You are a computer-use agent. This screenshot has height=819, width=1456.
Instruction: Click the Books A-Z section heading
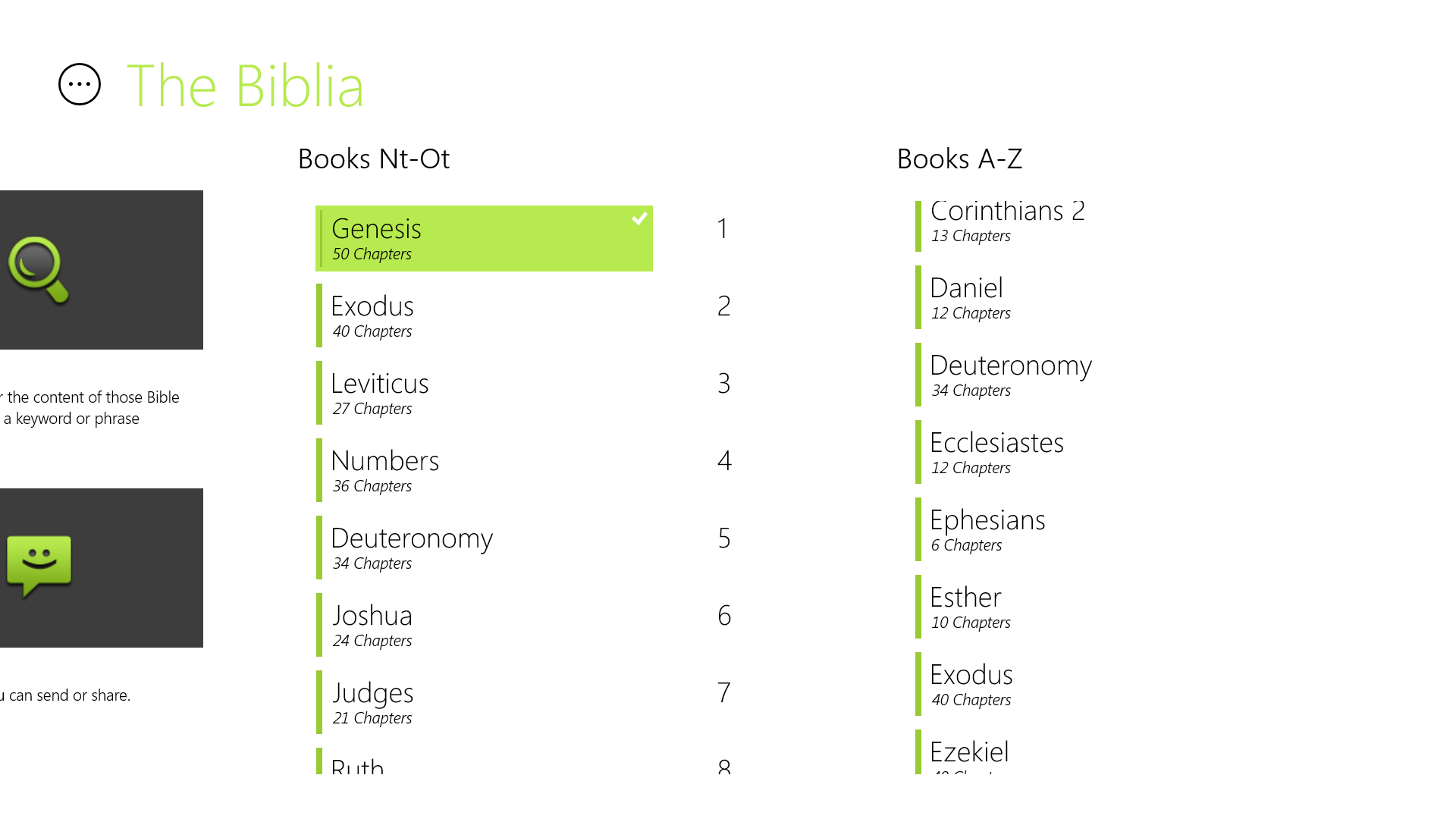[x=959, y=159]
